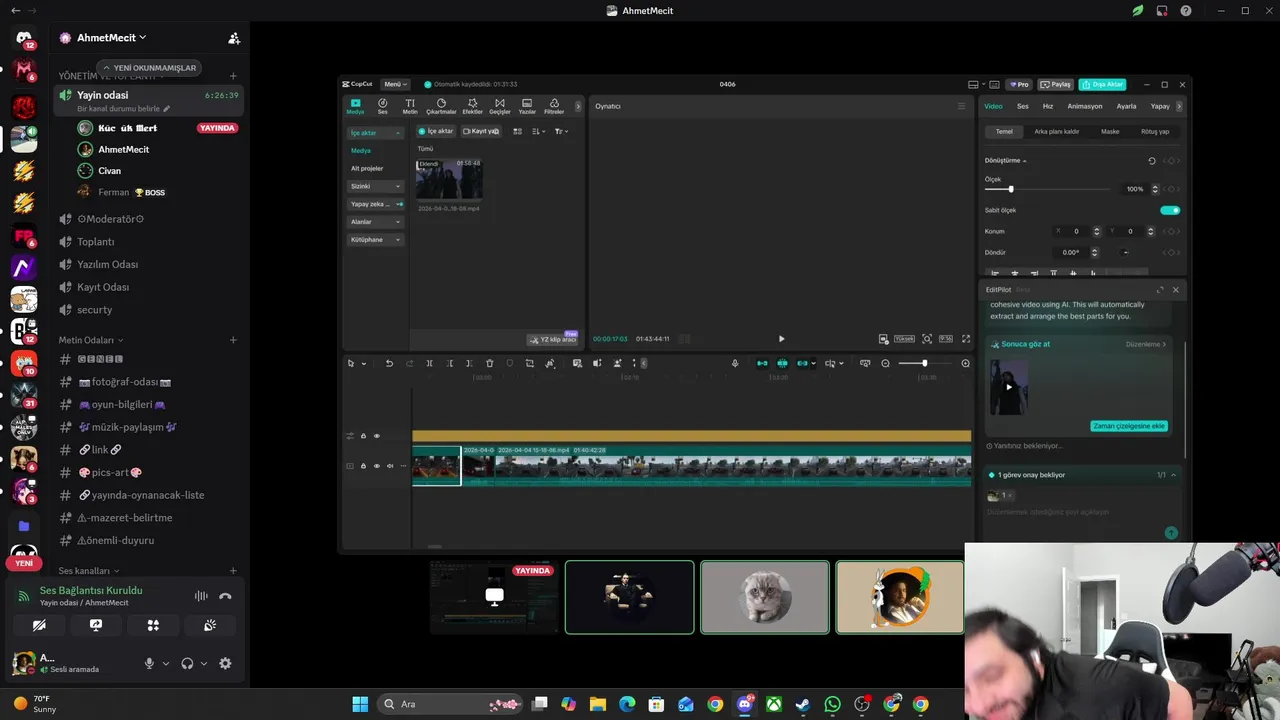Expand Sizinki section in CapCut sidebar

(376, 186)
